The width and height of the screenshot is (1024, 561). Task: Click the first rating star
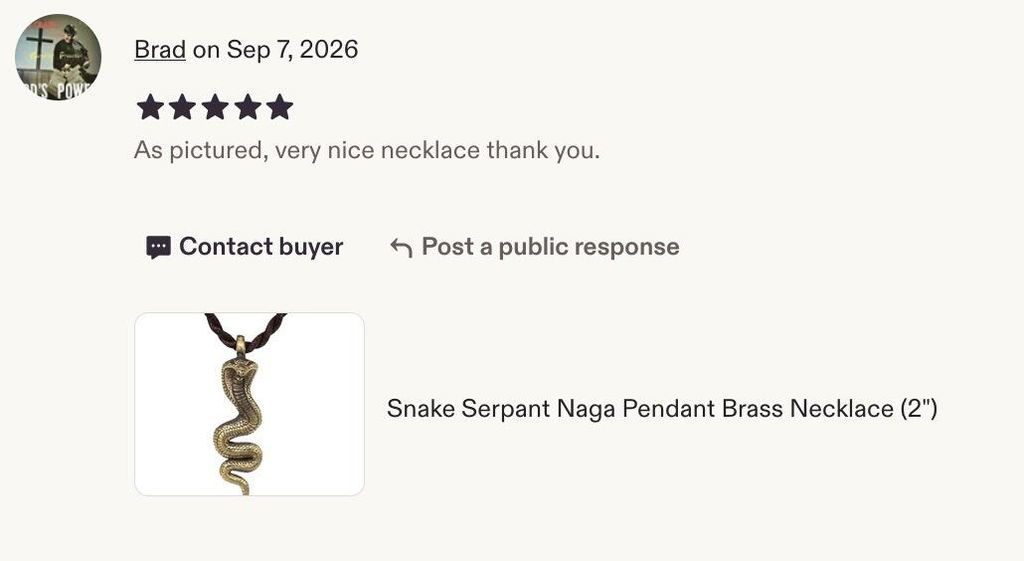click(x=150, y=107)
